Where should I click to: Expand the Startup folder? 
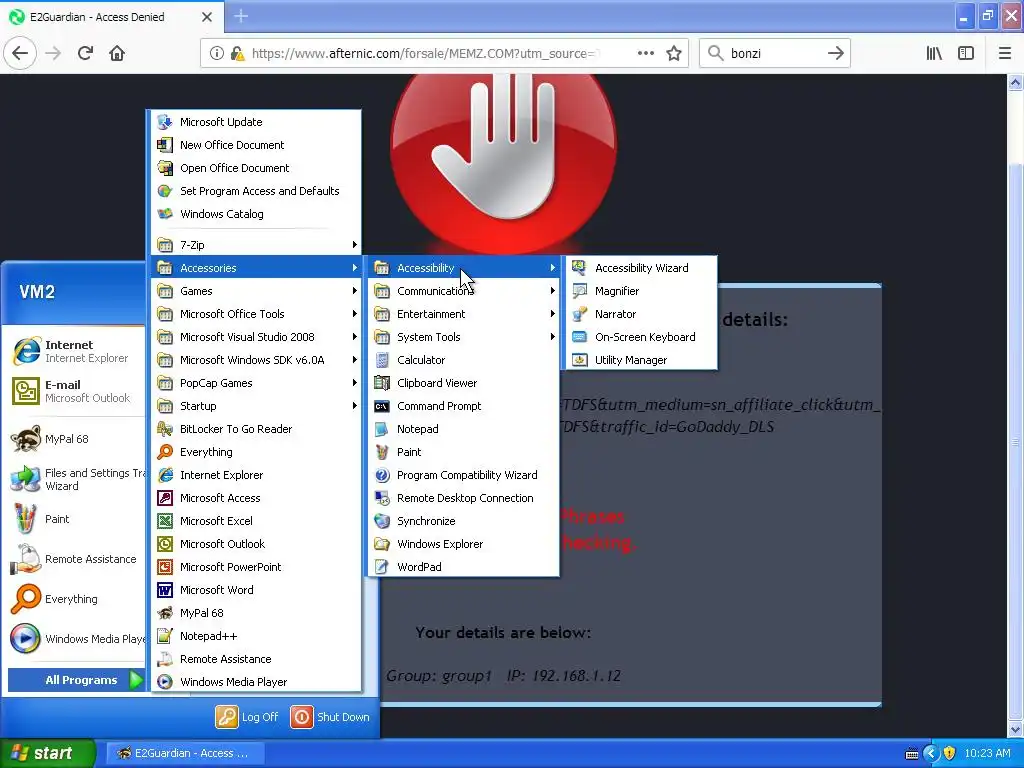[x=256, y=406]
